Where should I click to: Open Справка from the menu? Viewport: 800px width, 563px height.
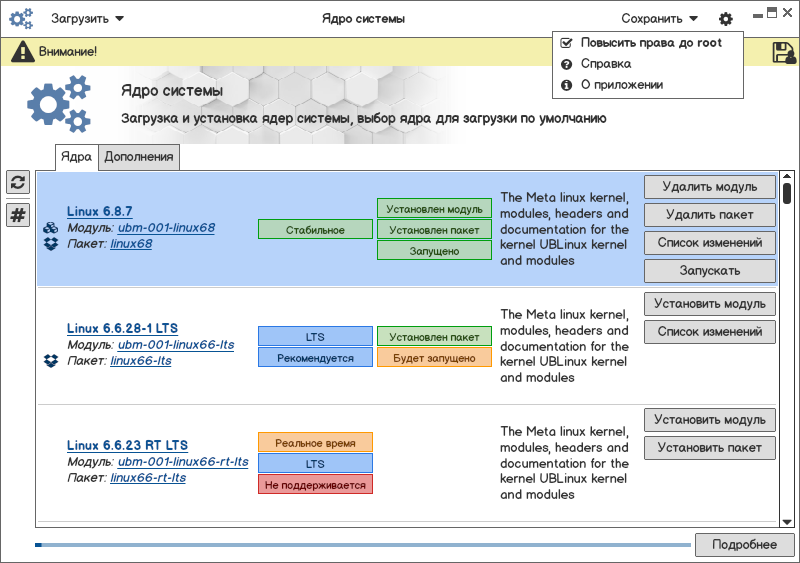606,64
